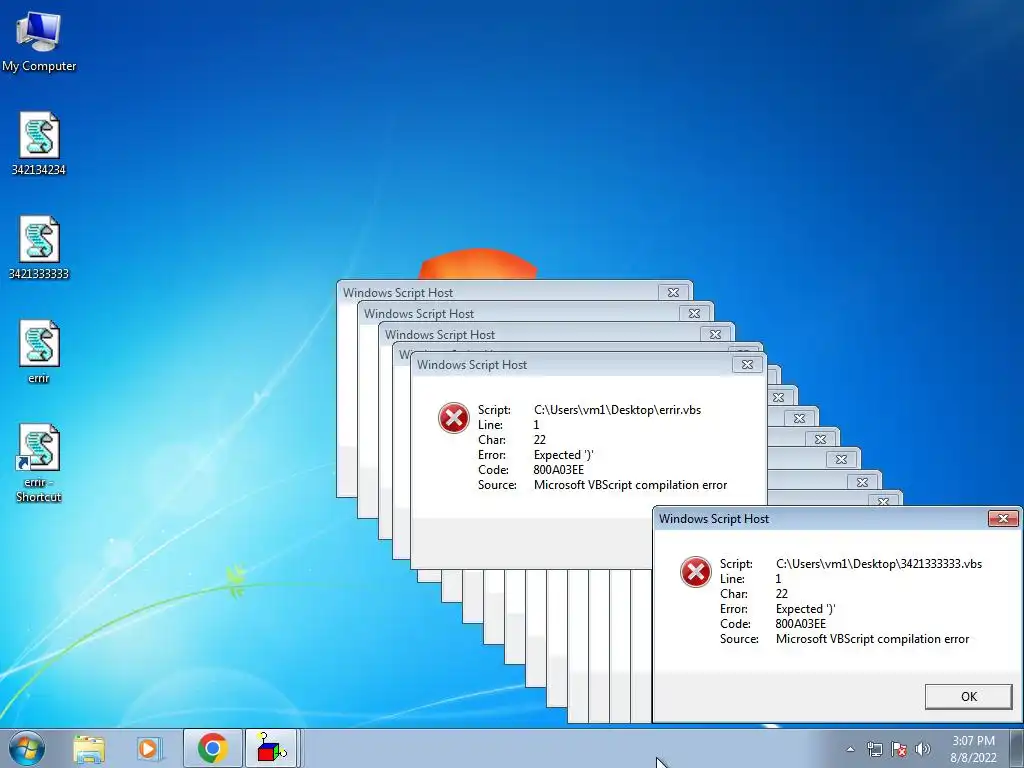Select the 3421333333 script file icon
1024x768 pixels.
click(x=39, y=248)
